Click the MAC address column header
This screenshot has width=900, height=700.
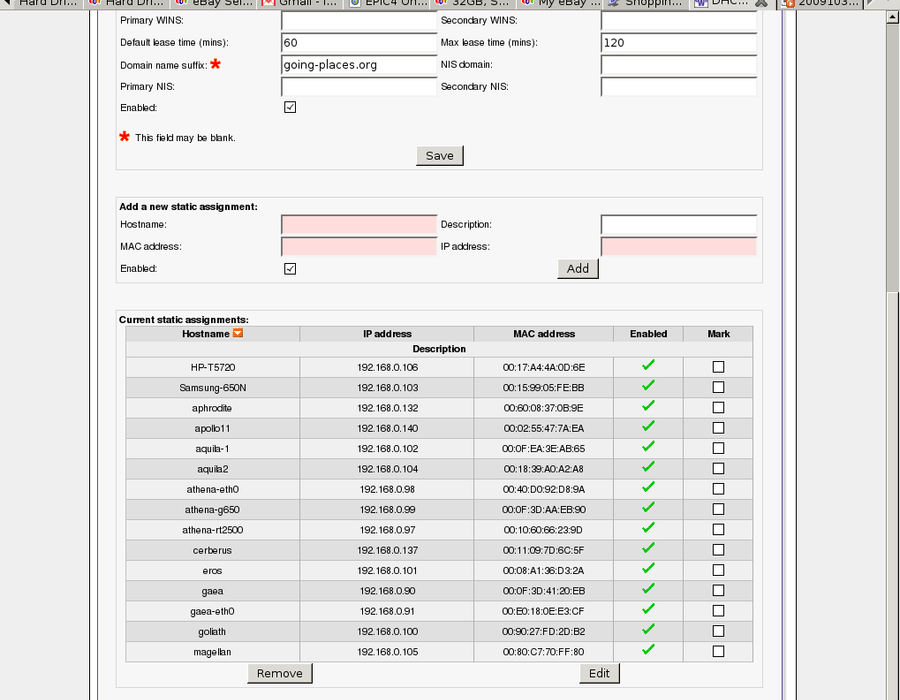(544, 334)
